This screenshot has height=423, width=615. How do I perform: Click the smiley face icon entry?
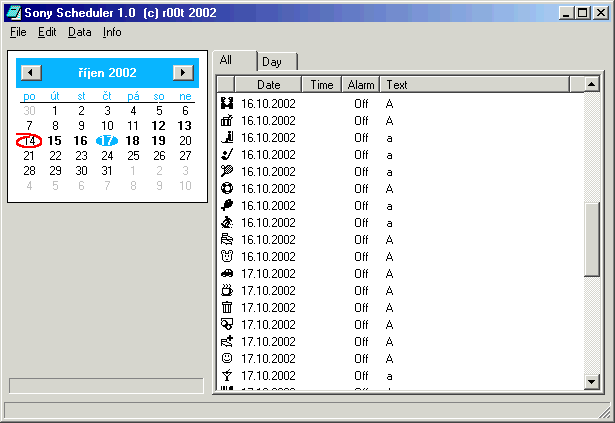pos(227,359)
